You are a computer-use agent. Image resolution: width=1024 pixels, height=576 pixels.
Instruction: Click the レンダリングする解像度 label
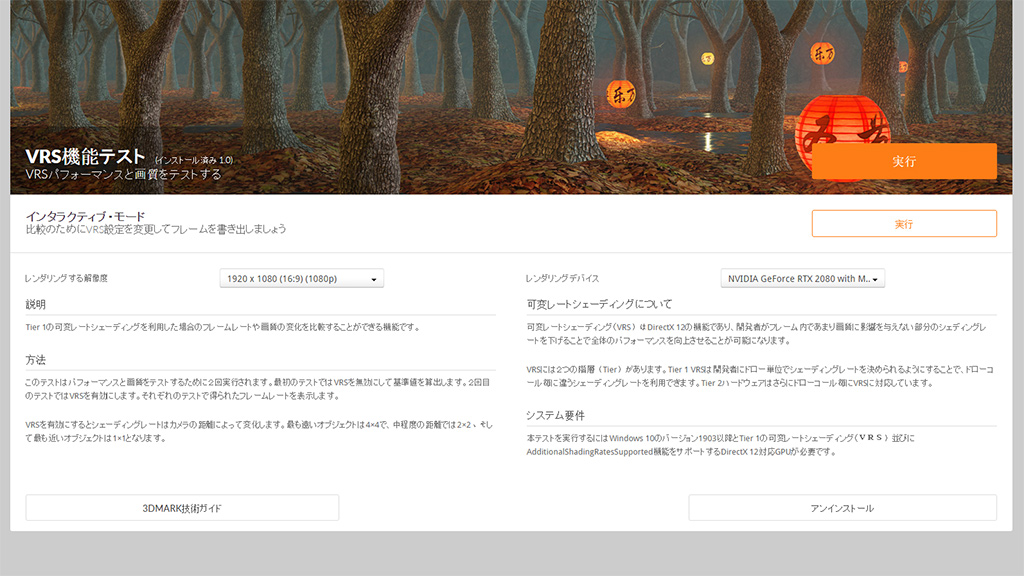tap(66, 278)
